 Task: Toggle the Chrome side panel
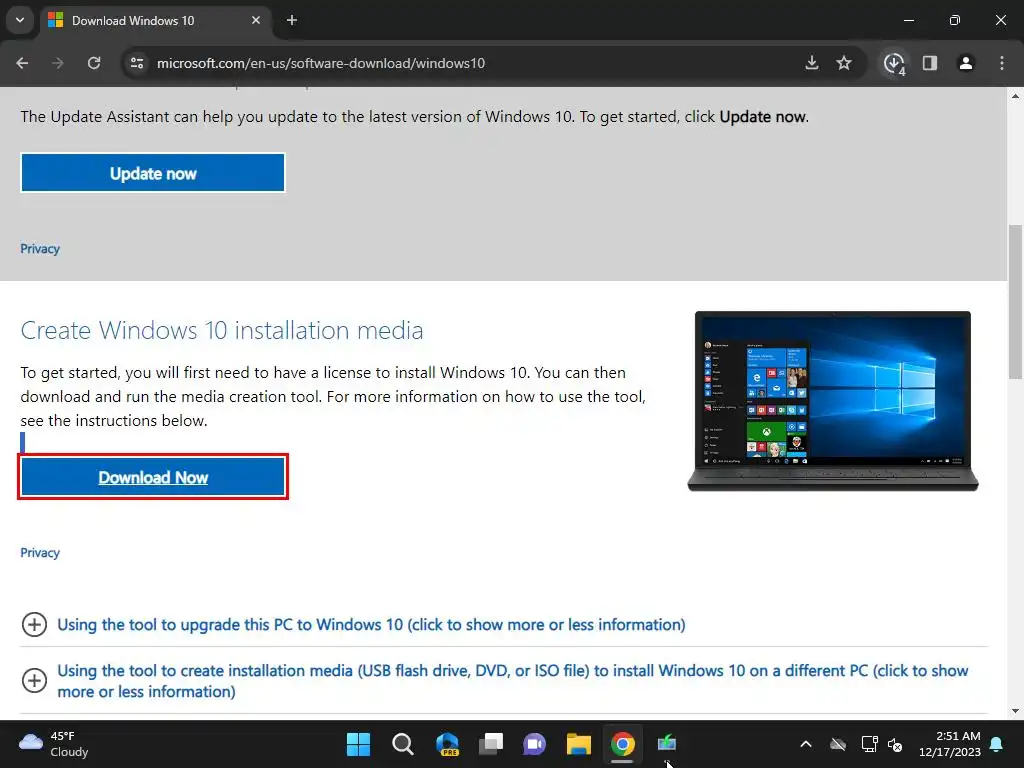coord(930,63)
